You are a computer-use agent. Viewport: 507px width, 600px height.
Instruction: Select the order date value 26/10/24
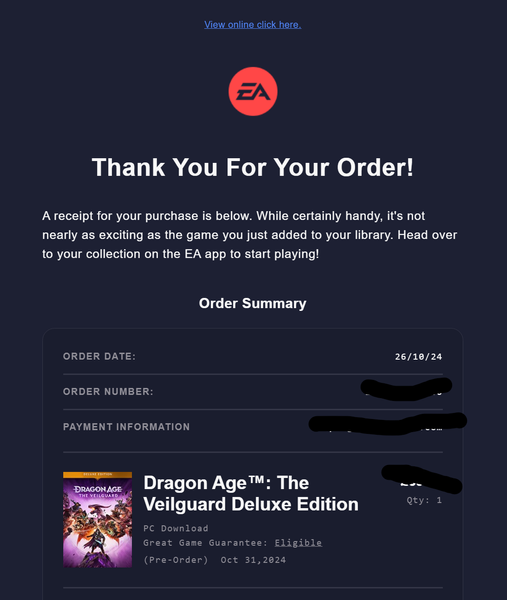pos(418,357)
